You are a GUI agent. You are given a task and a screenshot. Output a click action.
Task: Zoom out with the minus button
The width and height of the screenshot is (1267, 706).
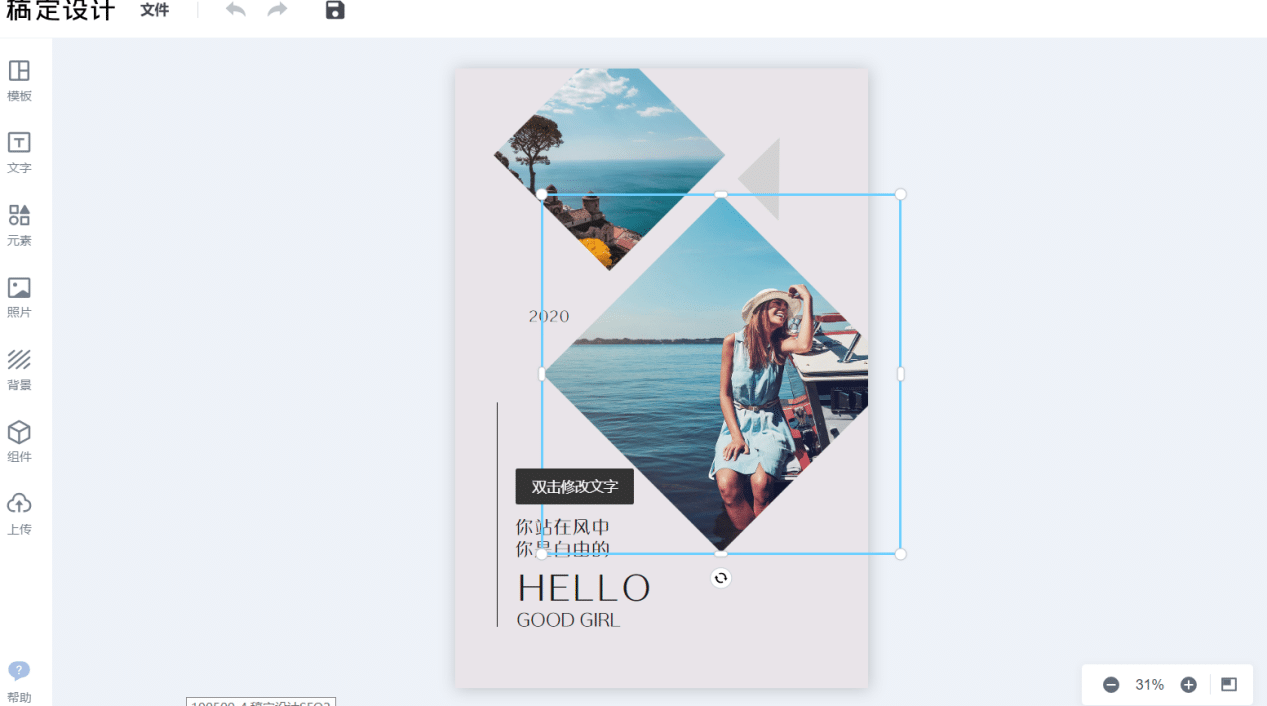click(1111, 685)
